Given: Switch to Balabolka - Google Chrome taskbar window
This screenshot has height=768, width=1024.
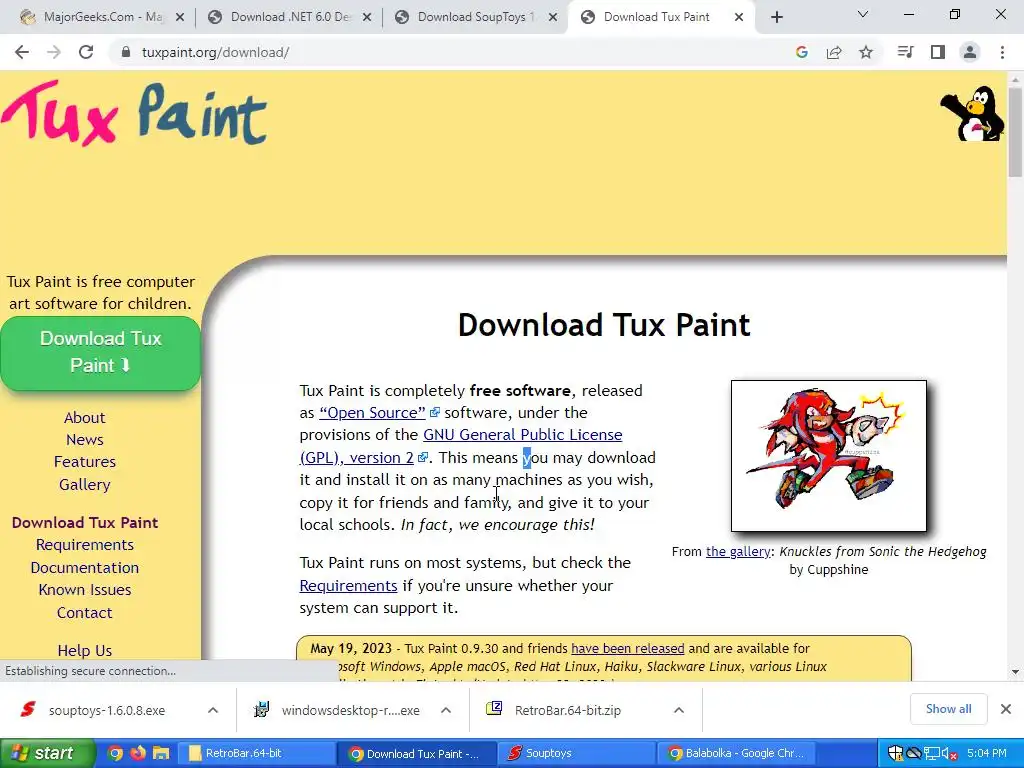Looking at the screenshot, I should tap(739, 754).
